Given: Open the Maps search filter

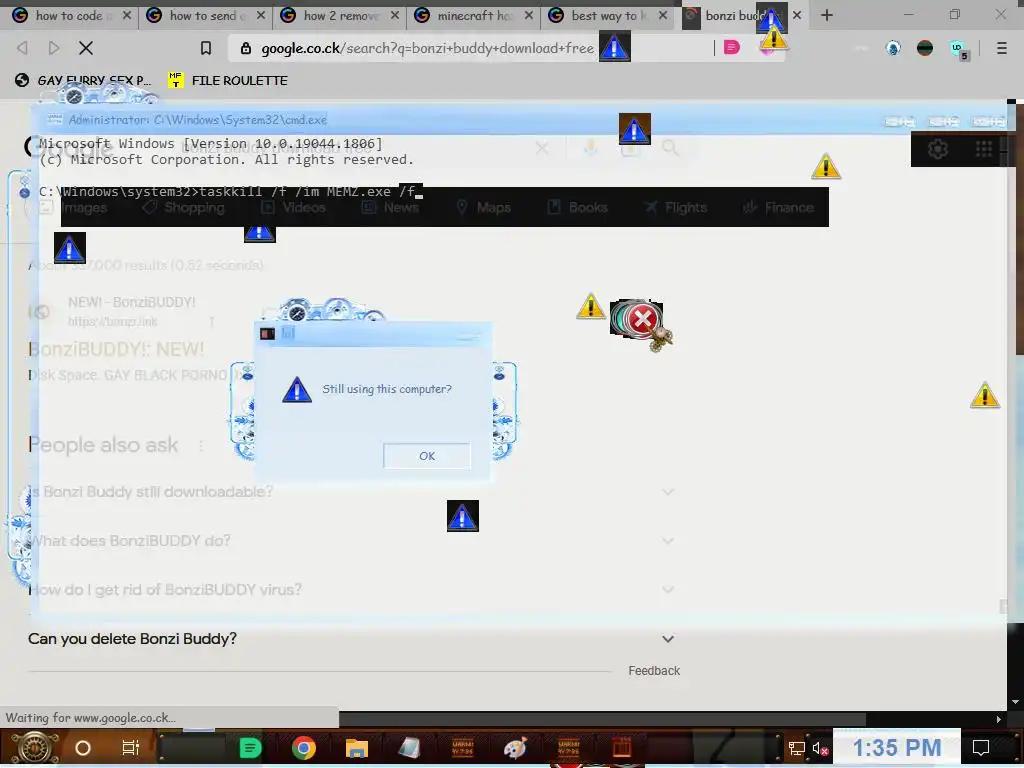Looking at the screenshot, I should pyautogui.click(x=483, y=208).
